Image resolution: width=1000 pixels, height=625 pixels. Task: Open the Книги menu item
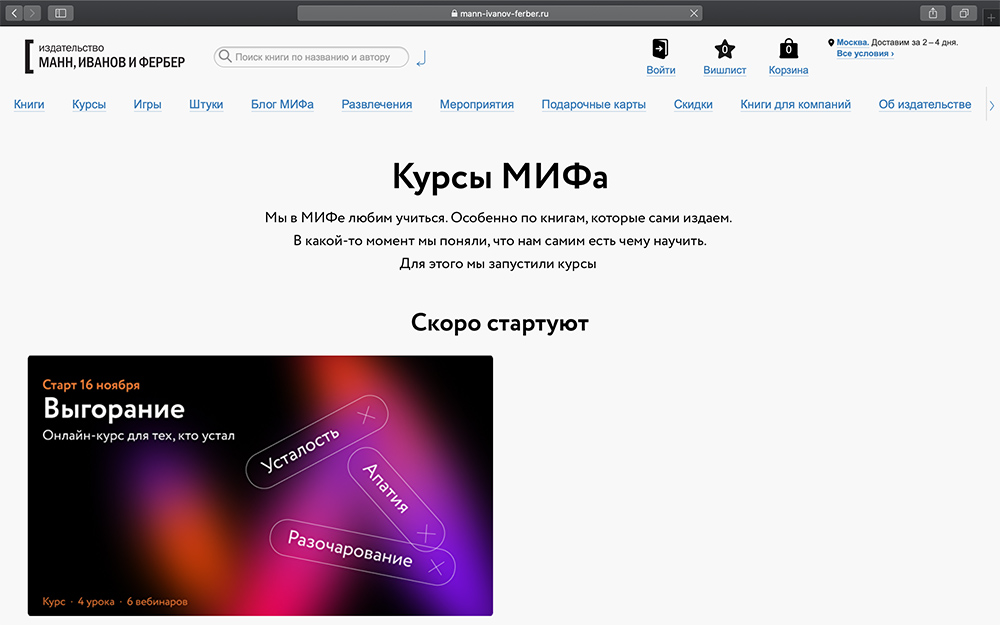click(x=29, y=104)
